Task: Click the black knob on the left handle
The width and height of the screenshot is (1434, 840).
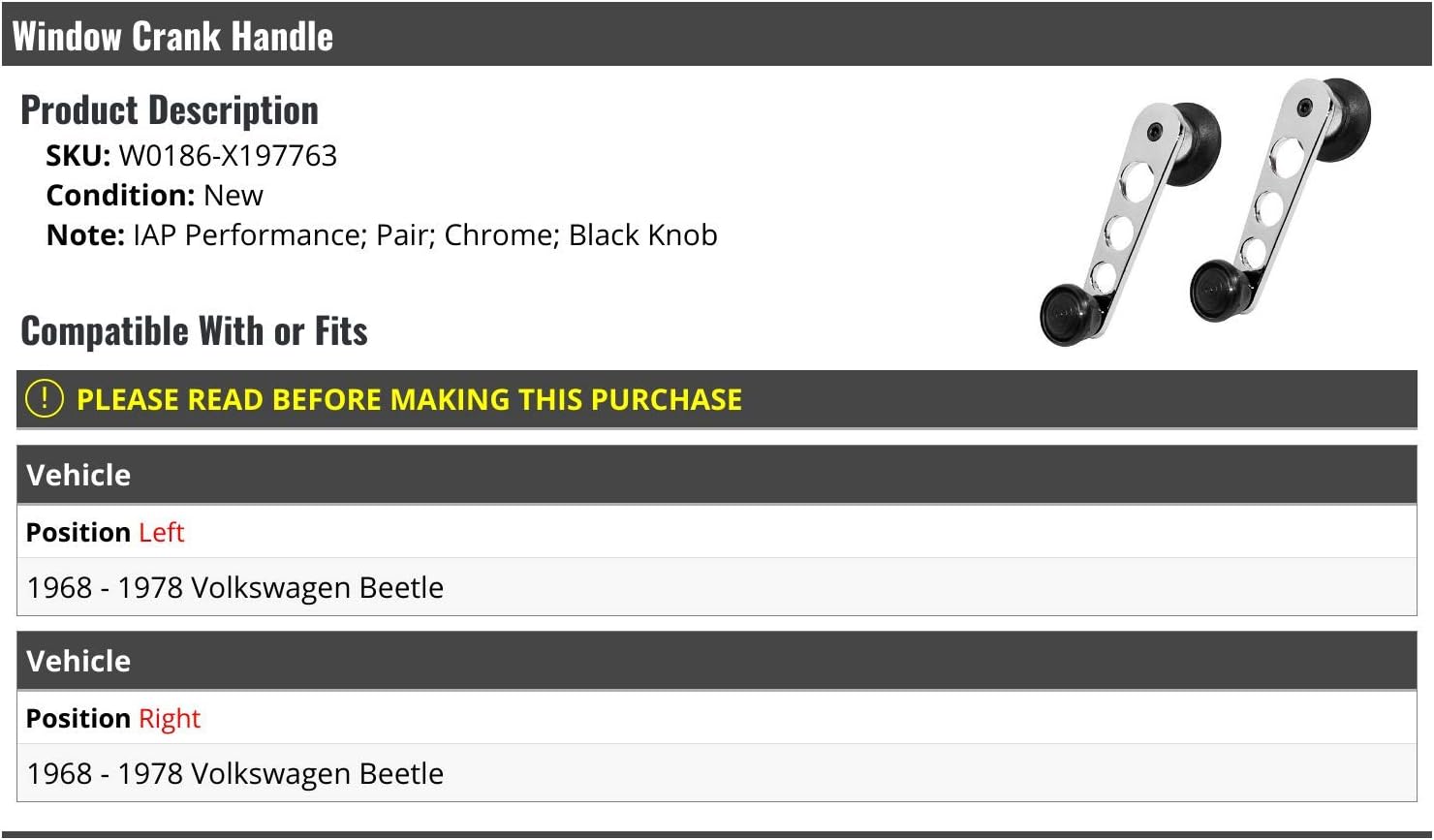Action: coord(1069,314)
